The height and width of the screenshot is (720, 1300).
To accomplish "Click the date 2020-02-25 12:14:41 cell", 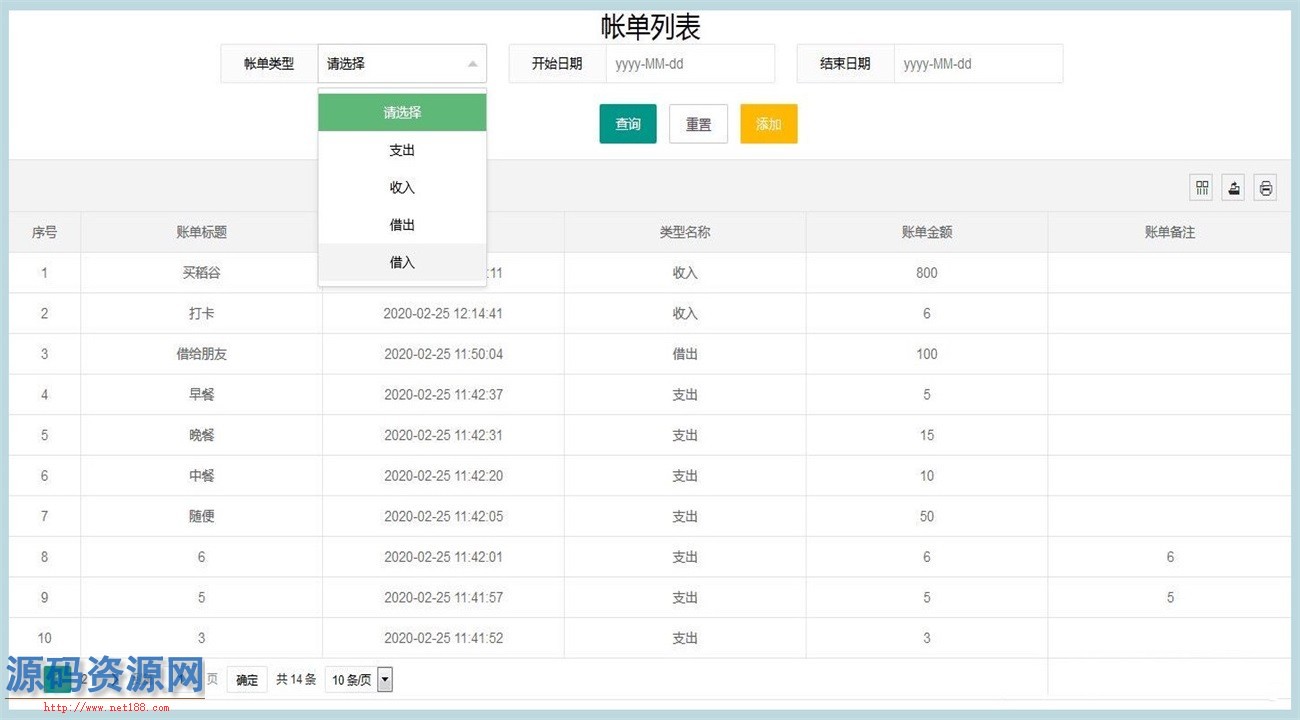I will pyautogui.click(x=443, y=313).
